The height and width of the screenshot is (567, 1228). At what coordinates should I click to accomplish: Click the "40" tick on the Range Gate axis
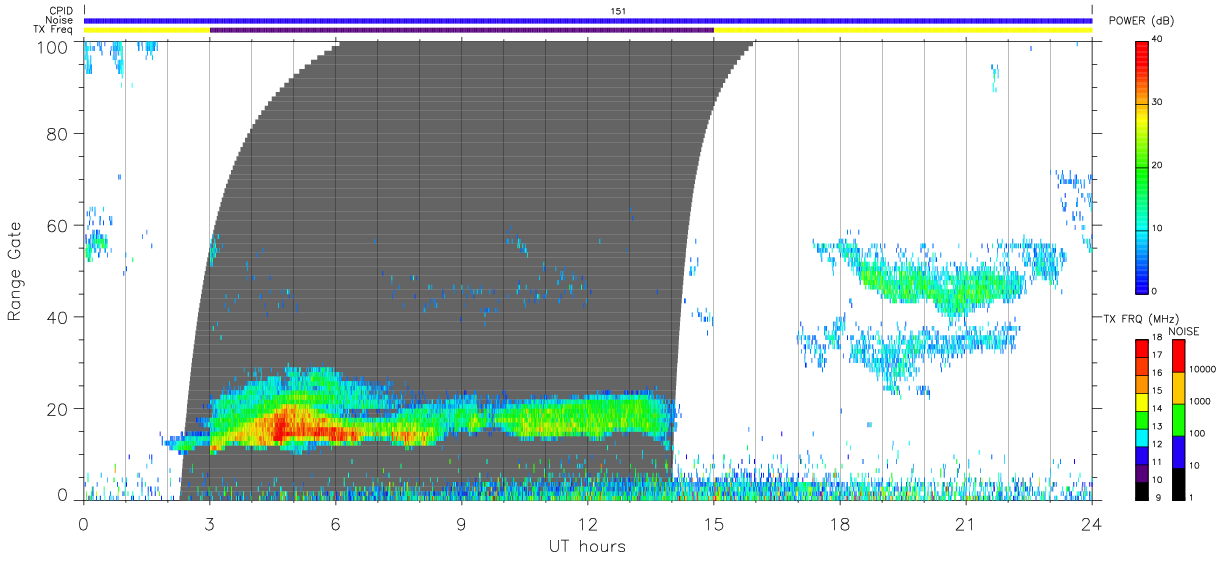tap(58, 317)
